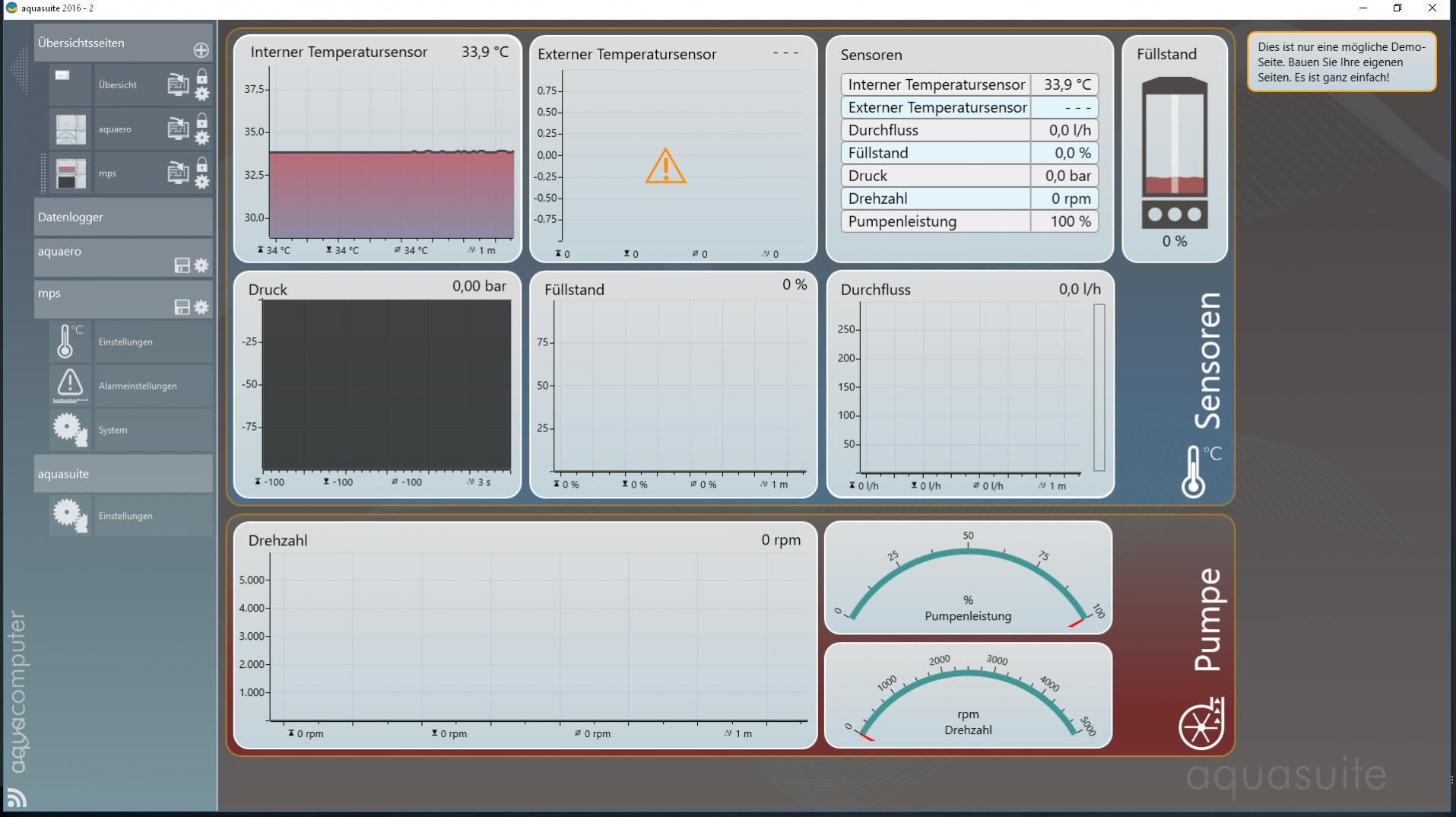Click the save icon in the aquaero device header

point(182,265)
